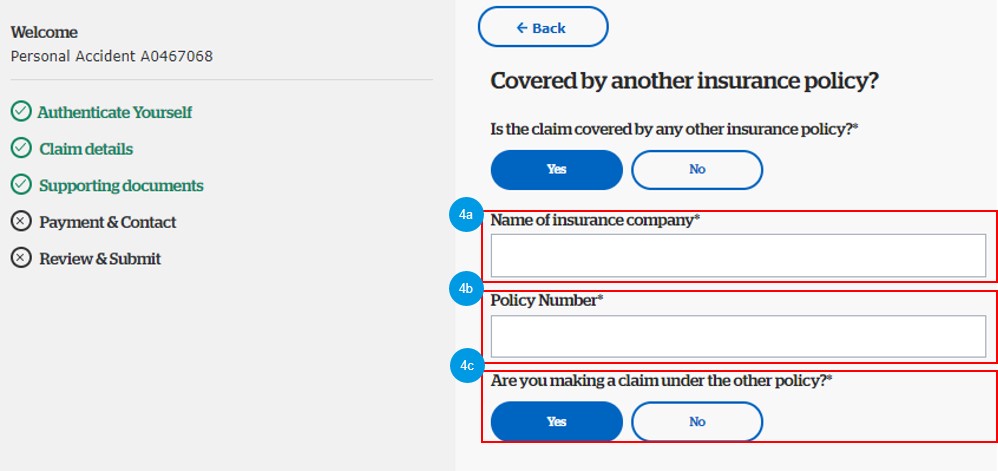Viewport: 998px width, 471px height.
Task: Click the X icon beside Review & Submit
Action: [x=20, y=258]
